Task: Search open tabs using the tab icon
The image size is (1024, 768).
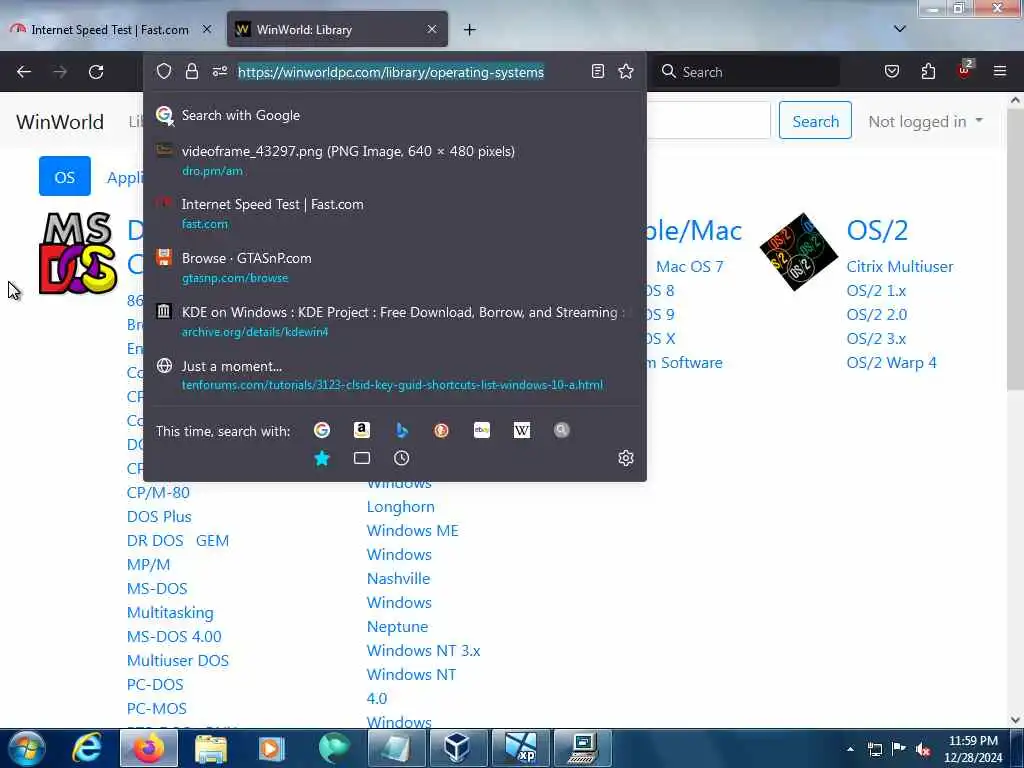Action: click(x=362, y=458)
